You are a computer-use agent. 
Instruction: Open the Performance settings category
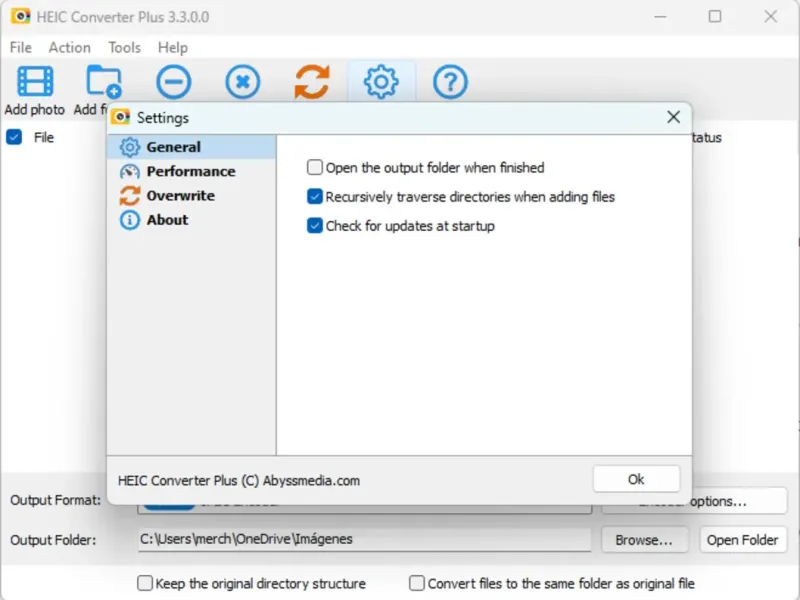[x=192, y=171]
